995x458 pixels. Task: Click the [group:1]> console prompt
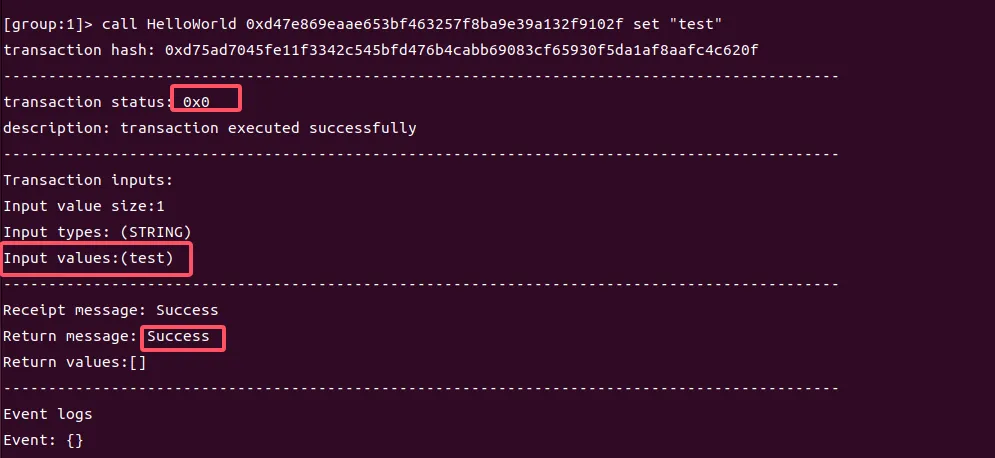pos(48,24)
